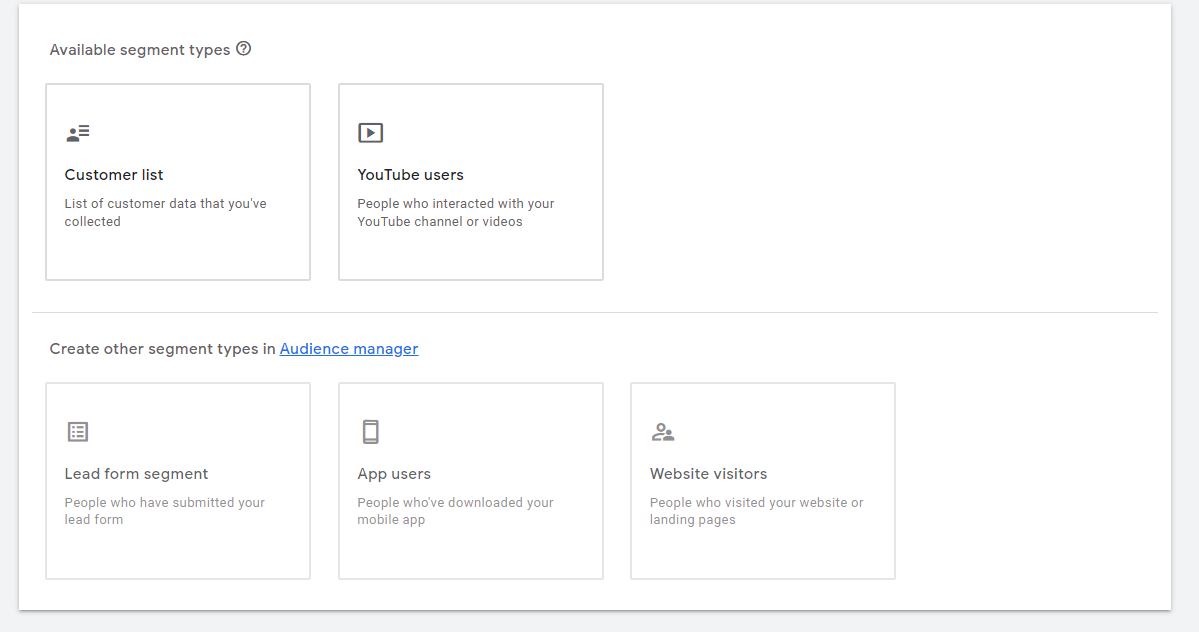Click the YouTube channel or videos description

click(456, 212)
